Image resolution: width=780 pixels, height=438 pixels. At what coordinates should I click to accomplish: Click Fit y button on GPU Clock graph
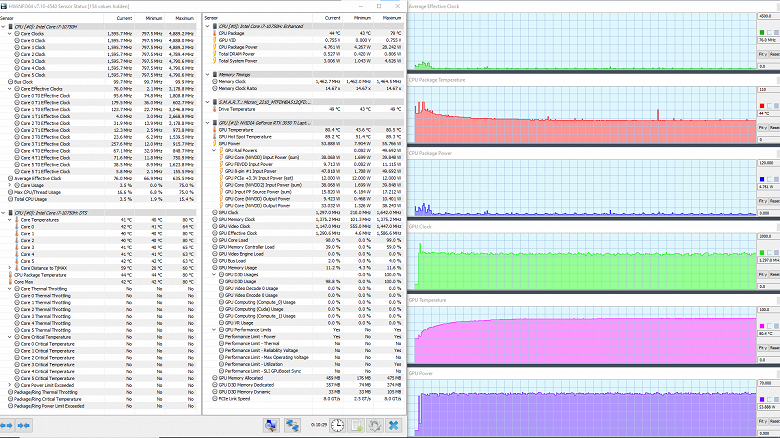click(x=762, y=275)
